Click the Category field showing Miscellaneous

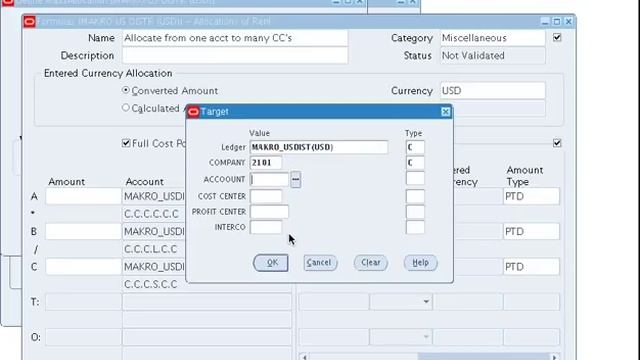493,38
